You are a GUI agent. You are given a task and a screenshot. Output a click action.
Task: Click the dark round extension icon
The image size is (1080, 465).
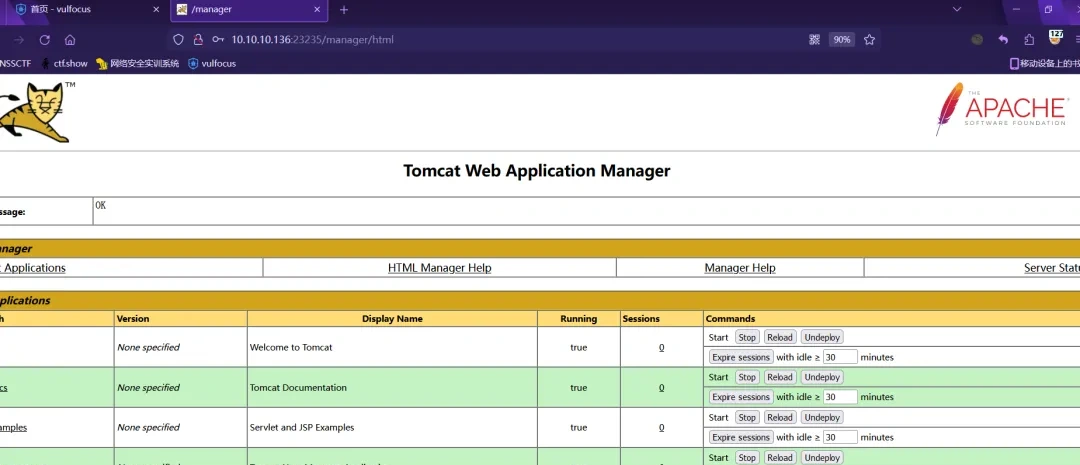(977, 40)
